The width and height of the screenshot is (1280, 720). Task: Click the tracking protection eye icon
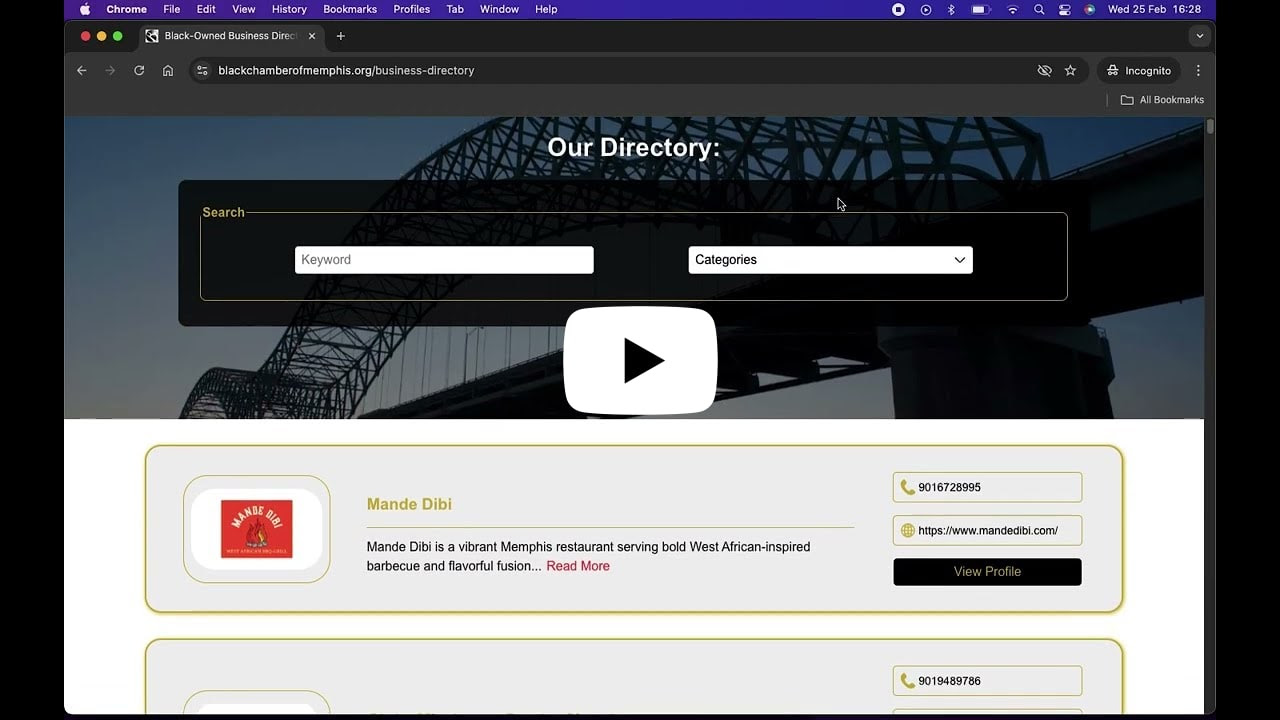coord(1044,70)
